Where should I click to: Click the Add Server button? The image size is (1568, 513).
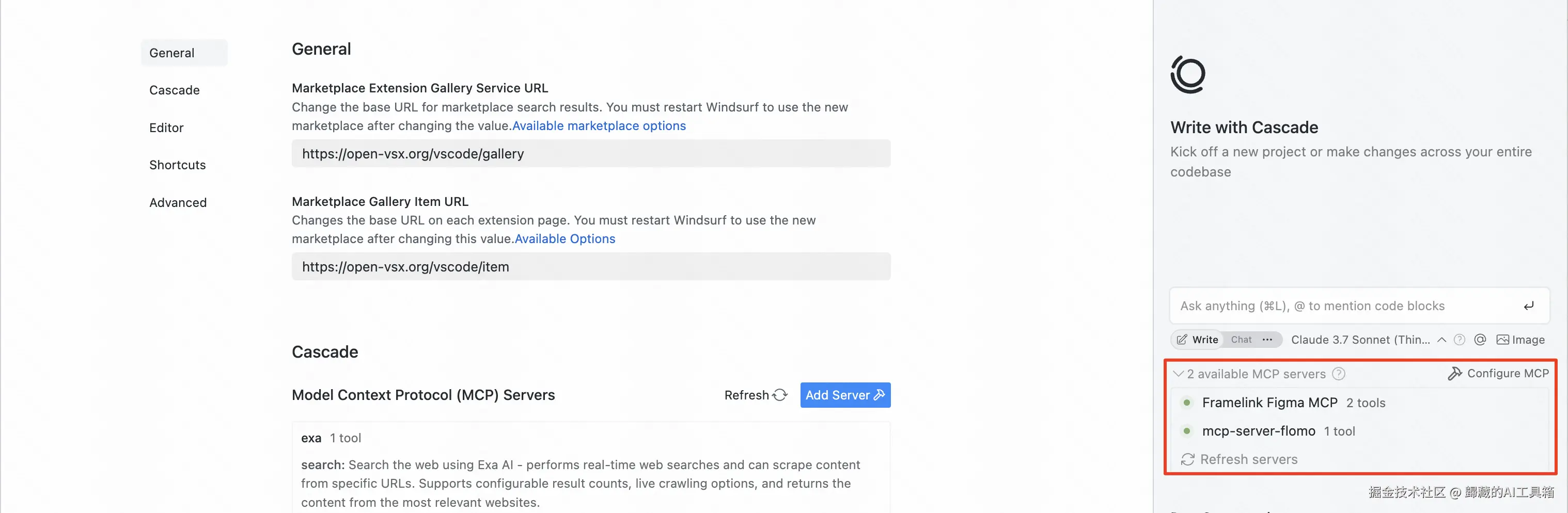point(845,395)
